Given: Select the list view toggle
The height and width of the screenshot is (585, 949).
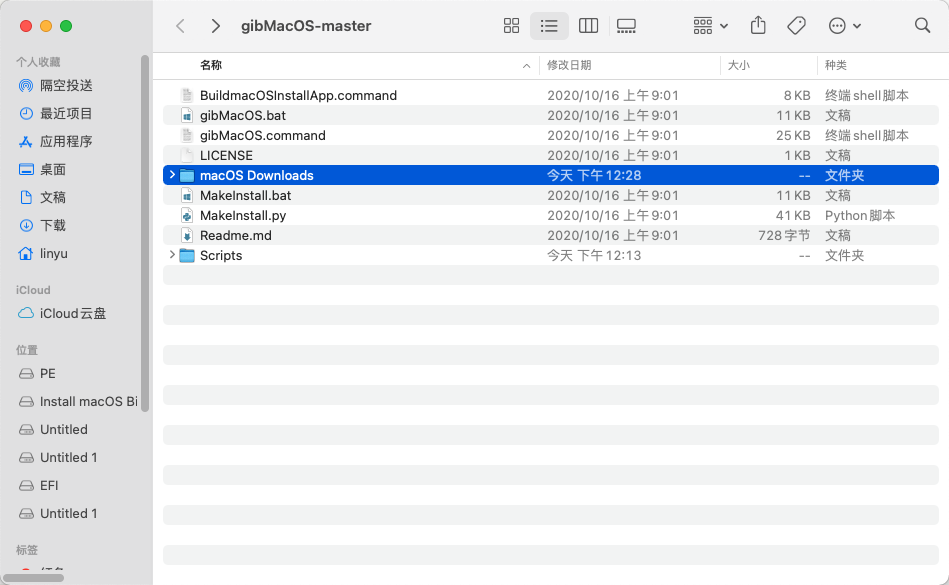Looking at the screenshot, I should pyautogui.click(x=549, y=26).
